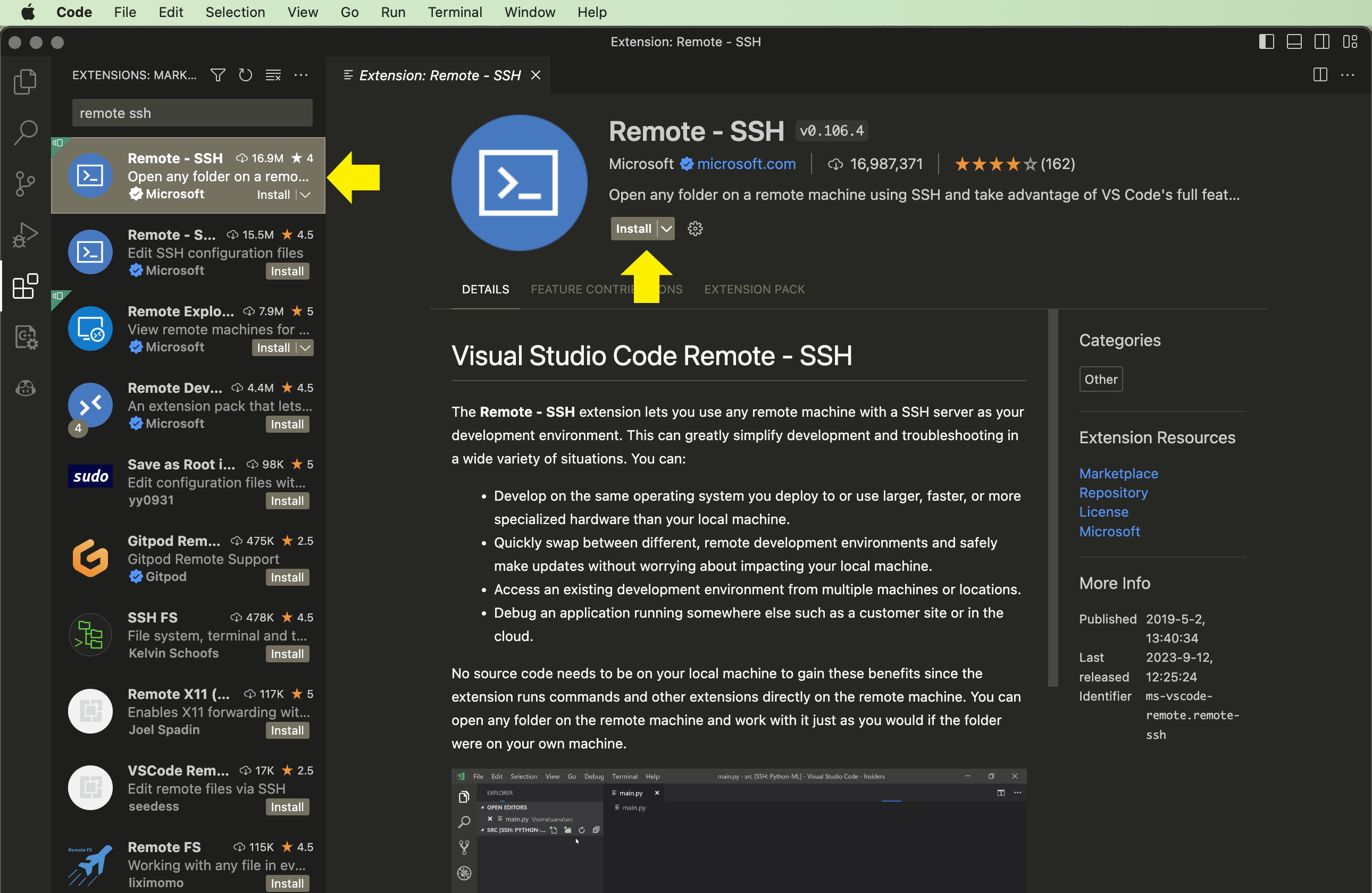The width and height of the screenshot is (1372, 893).
Task: Open the License resource link
Action: [x=1103, y=512]
